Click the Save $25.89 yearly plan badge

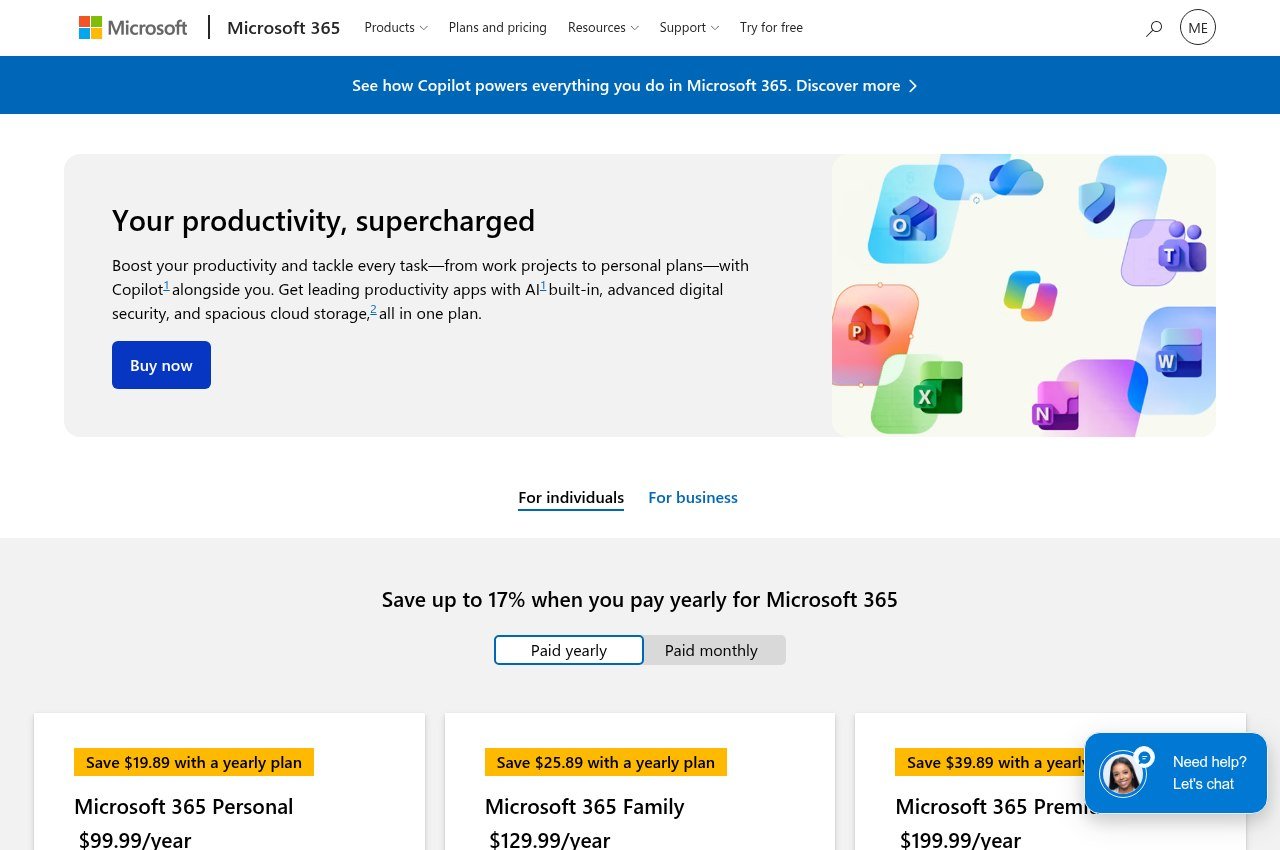(606, 762)
